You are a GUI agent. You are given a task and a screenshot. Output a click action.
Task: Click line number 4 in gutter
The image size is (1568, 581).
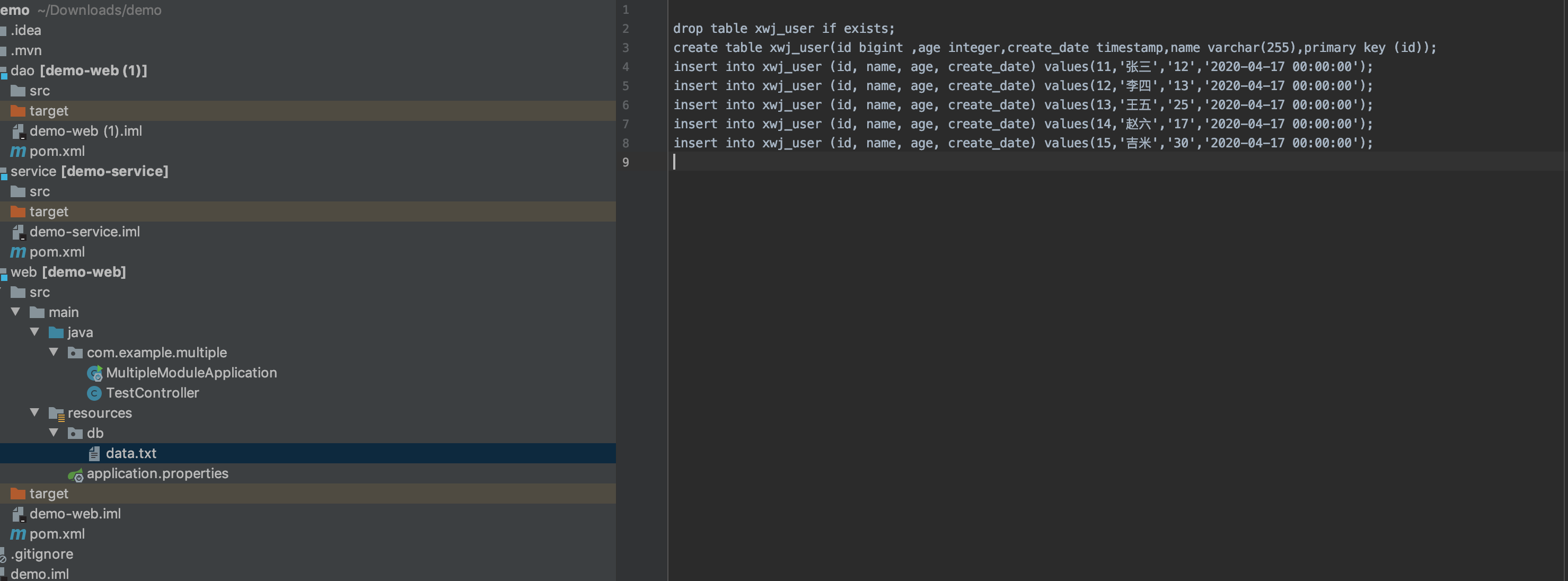625,67
